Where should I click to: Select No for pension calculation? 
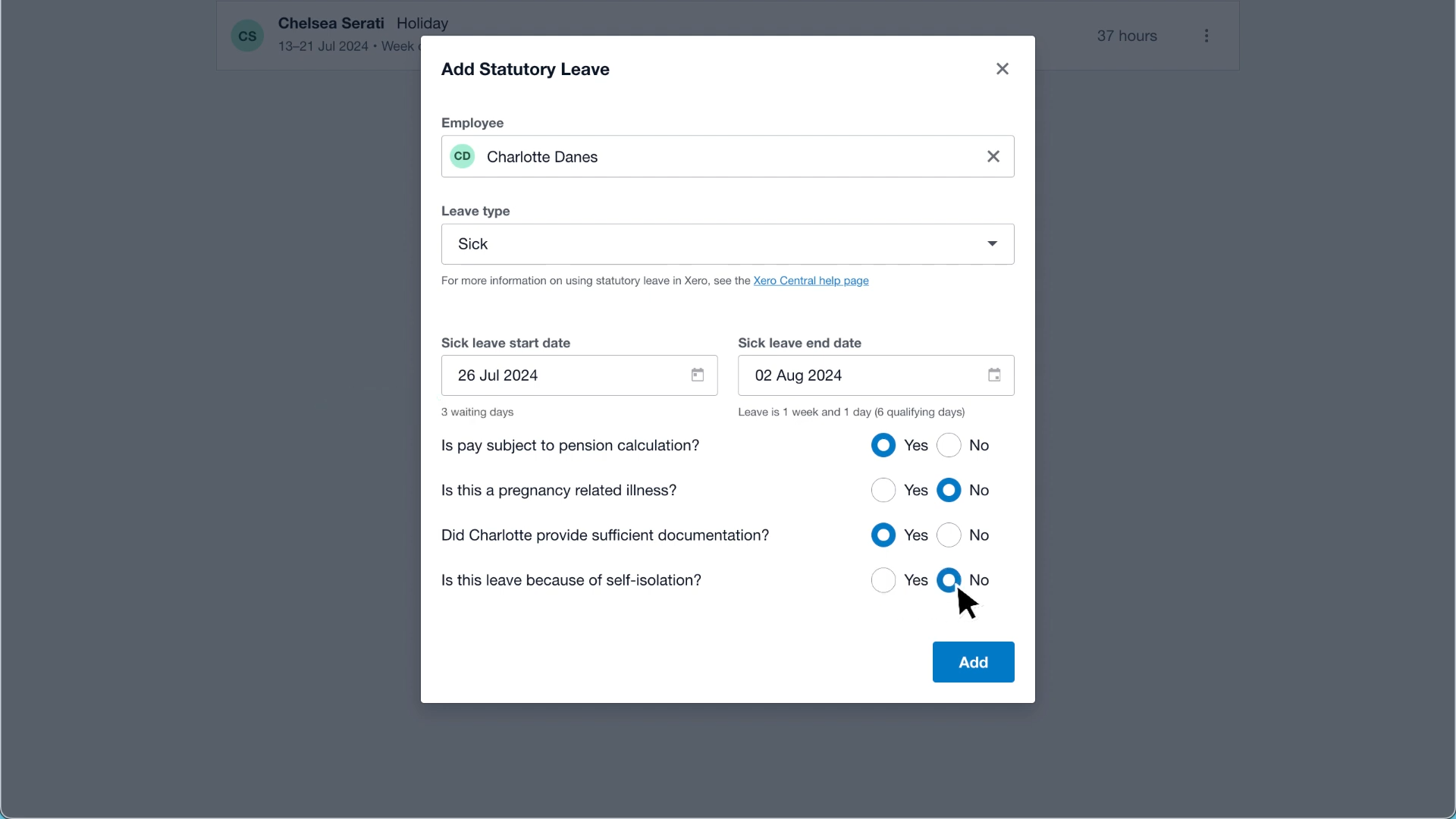[x=949, y=445]
